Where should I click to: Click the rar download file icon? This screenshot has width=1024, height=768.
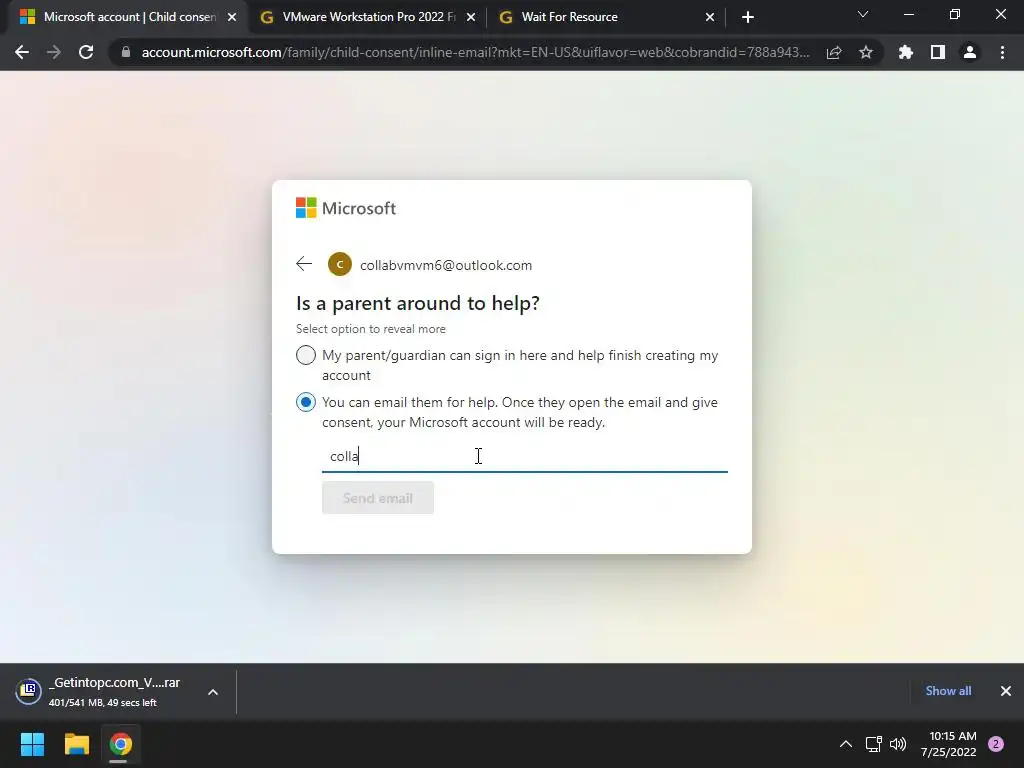pyautogui.click(x=28, y=691)
